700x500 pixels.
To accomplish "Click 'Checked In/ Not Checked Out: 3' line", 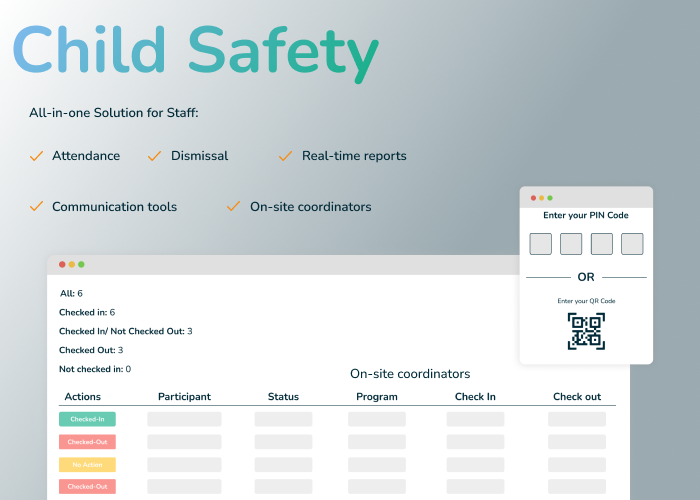I will [126, 331].
